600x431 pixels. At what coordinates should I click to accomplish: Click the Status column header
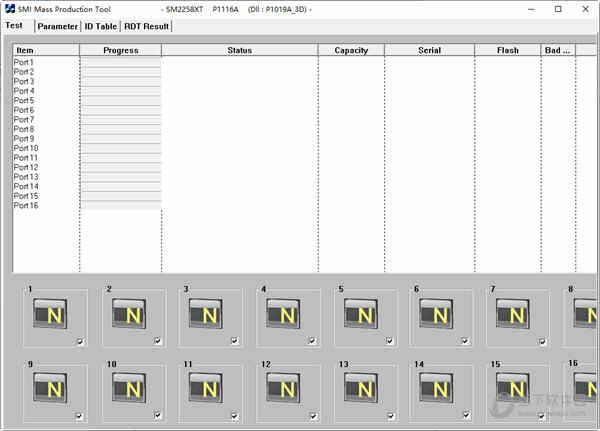coord(239,50)
